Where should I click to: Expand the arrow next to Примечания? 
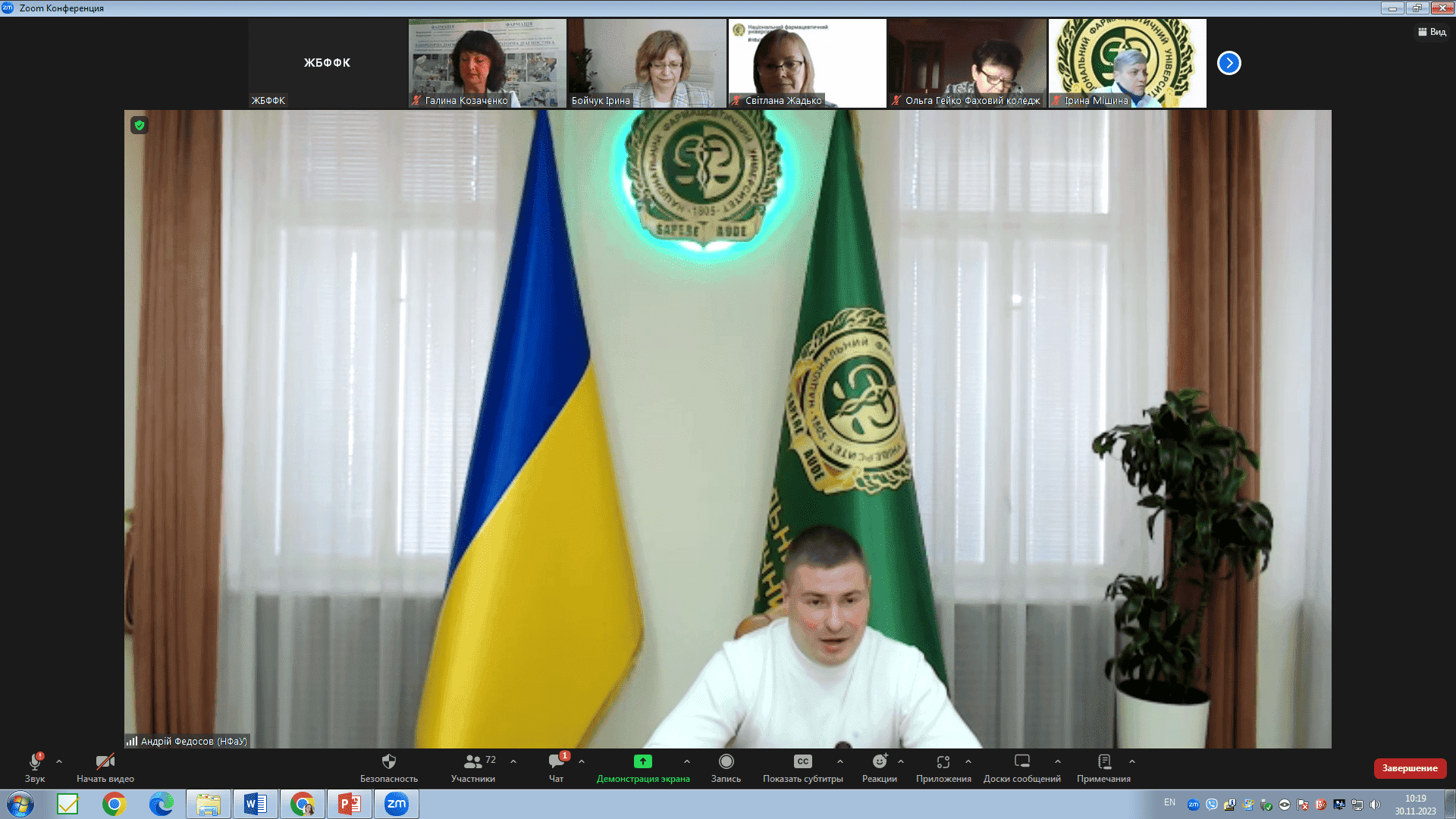point(1132,761)
